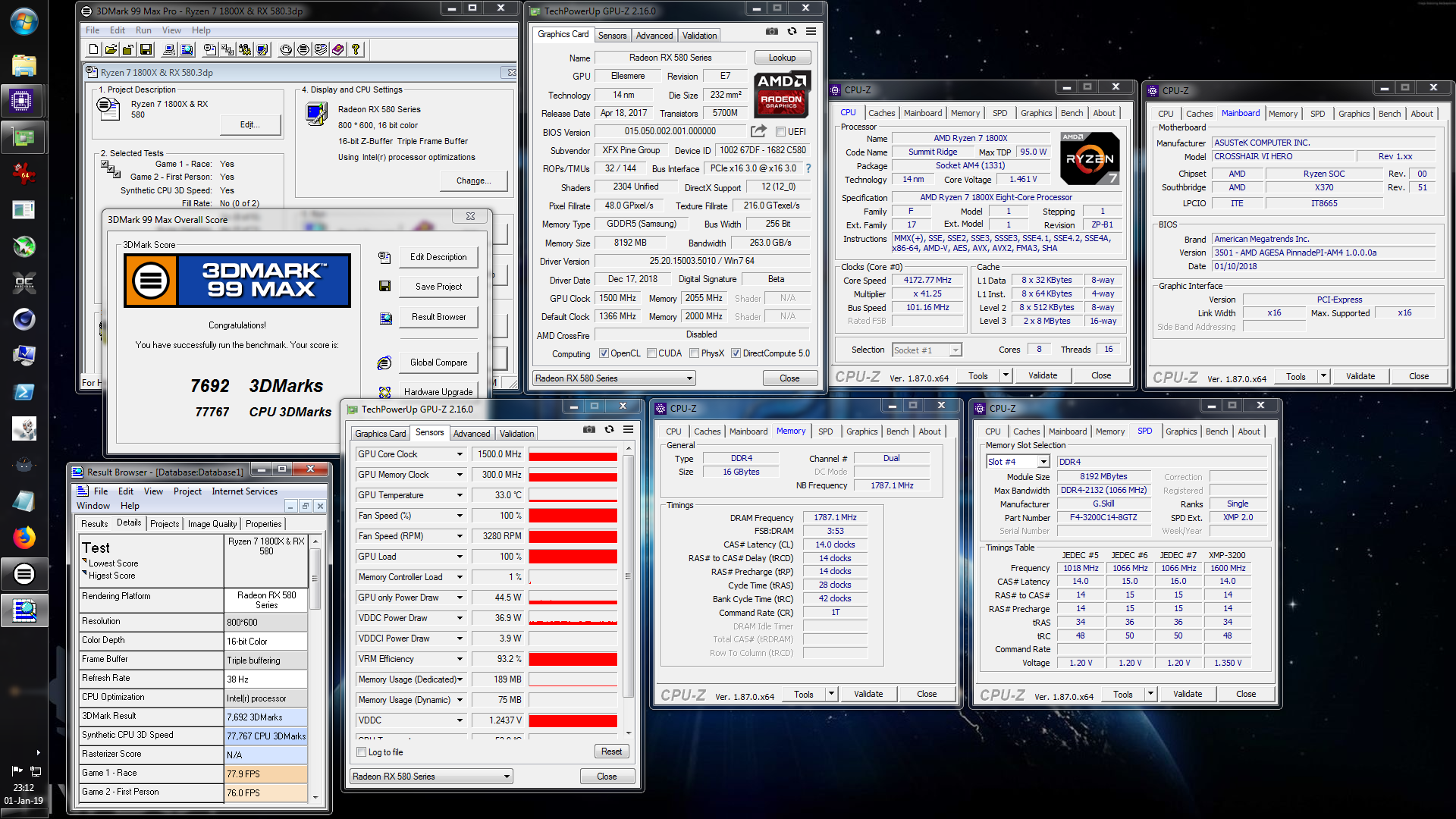Click the 3DMark striped circle taskbar icon
The width and height of the screenshot is (1456, 819).
coord(24,574)
